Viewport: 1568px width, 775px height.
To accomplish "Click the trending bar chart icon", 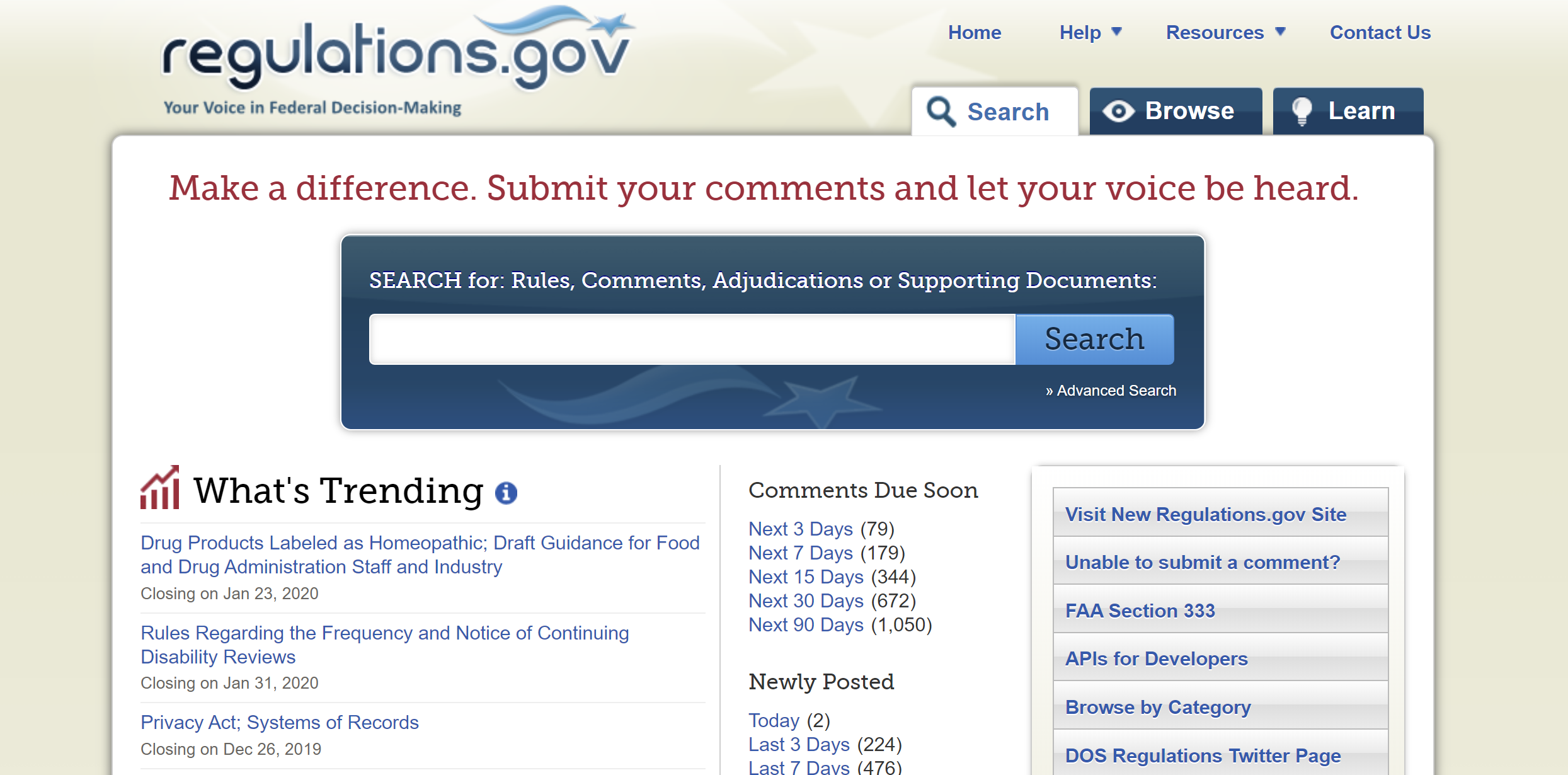I will (160, 487).
